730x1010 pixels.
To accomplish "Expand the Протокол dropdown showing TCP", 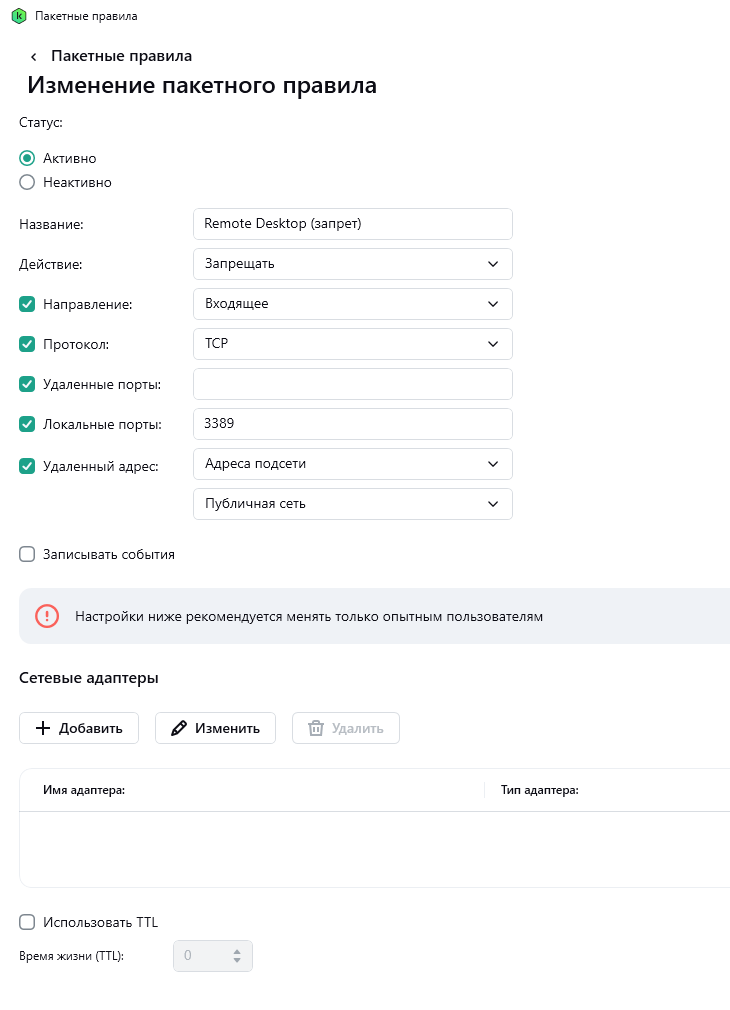I will click(352, 344).
